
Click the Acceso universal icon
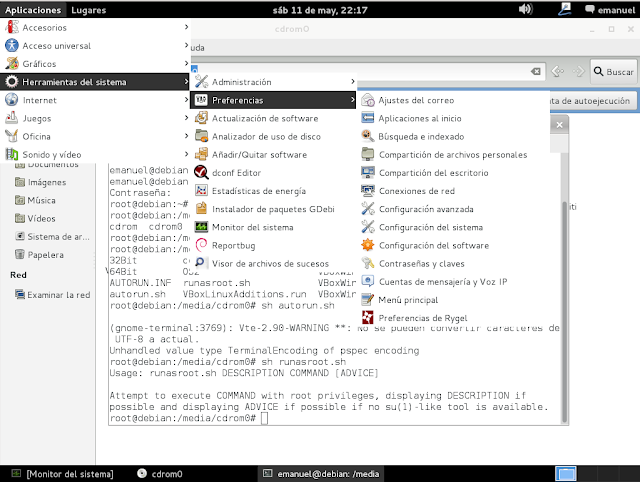(12, 45)
